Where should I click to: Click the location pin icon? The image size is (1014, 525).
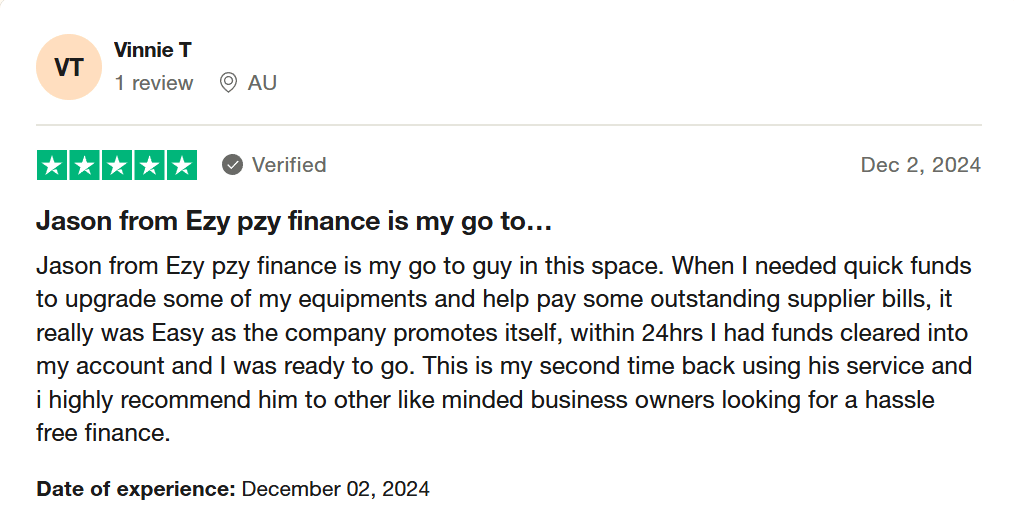point(228,83)
